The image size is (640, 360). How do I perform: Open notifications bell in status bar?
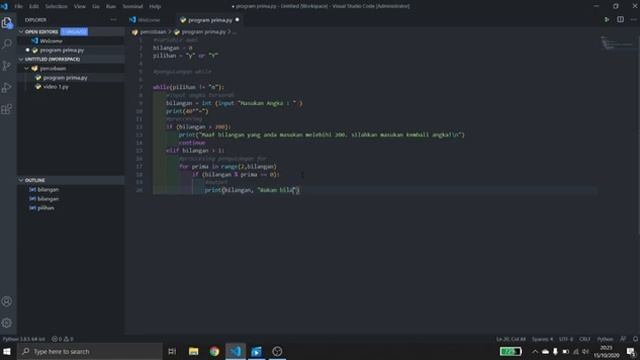635,339
